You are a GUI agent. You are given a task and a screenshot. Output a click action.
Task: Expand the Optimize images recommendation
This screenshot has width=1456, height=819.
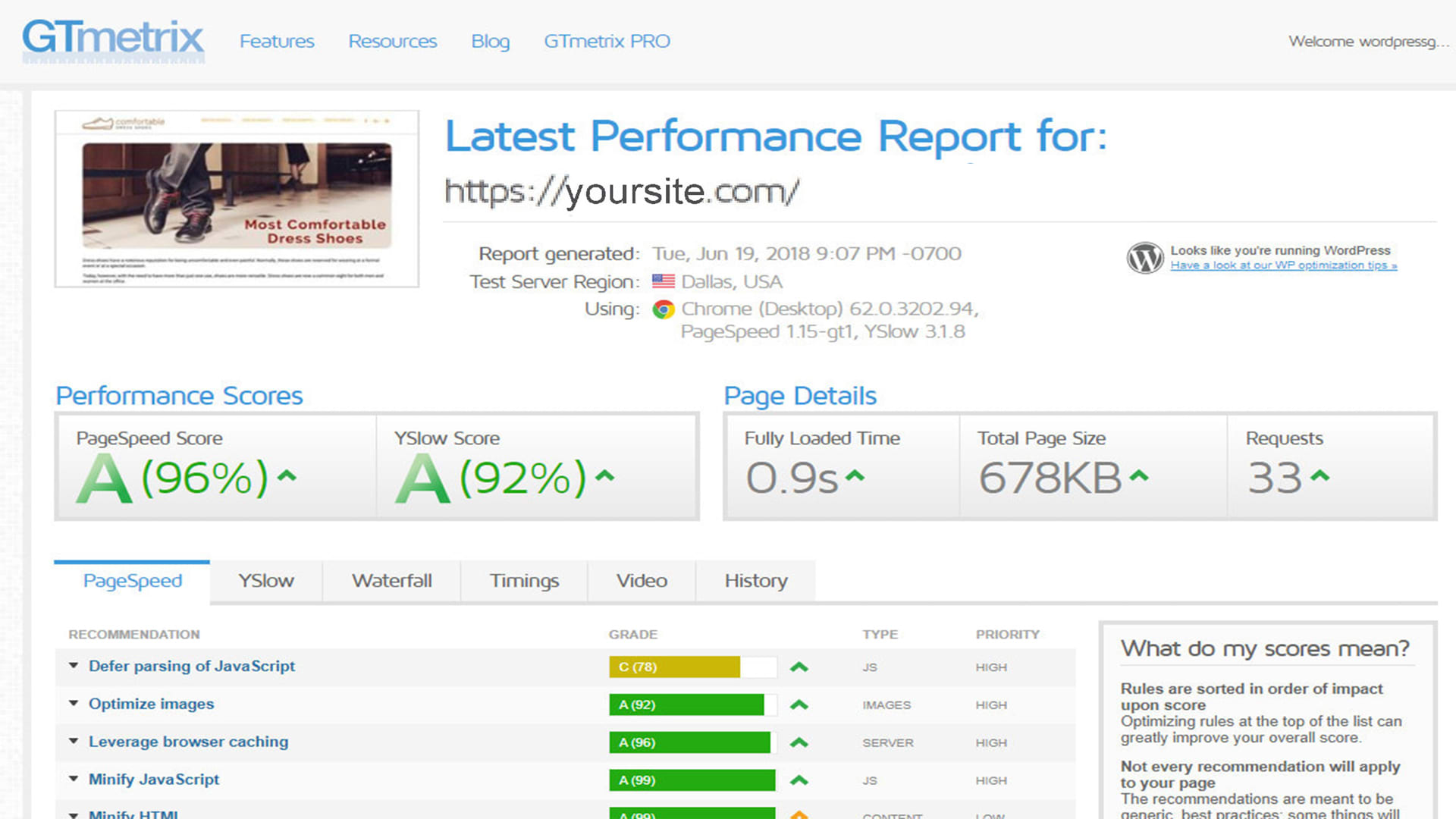(x=74, y=704)
